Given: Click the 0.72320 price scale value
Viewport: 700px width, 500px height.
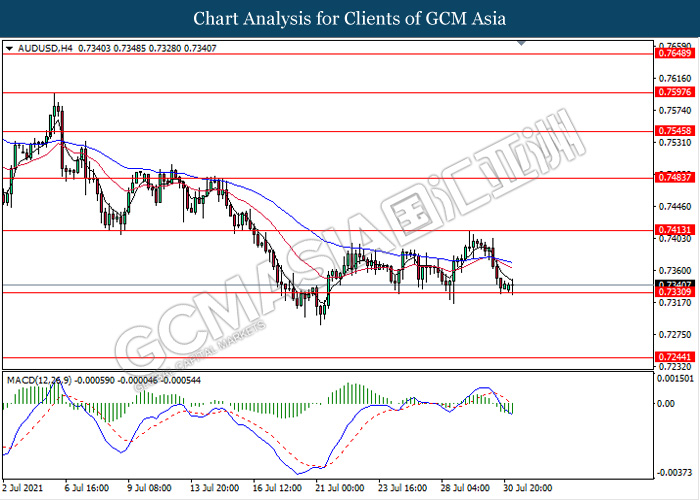Looking at the screenshot, I should [675, 367].
